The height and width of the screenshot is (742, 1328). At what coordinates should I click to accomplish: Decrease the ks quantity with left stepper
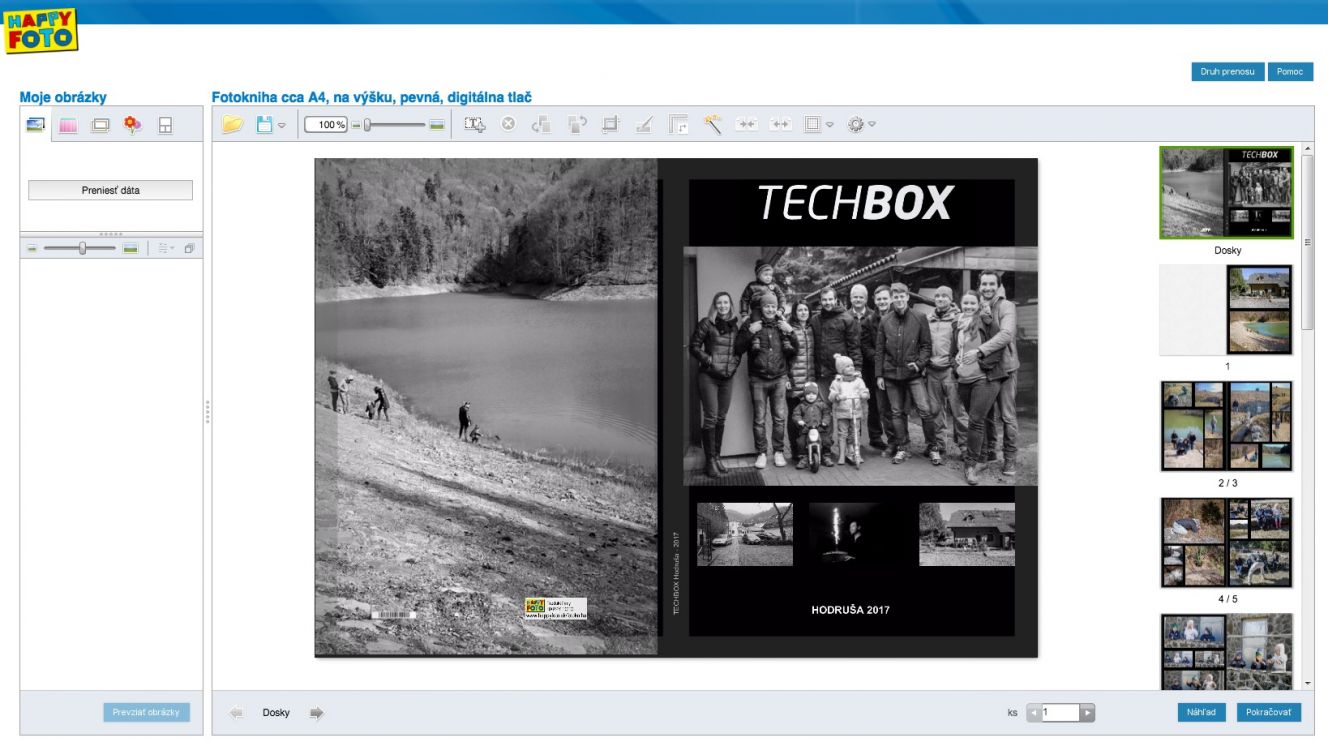pyautogui.click(x=1034, y=713)
